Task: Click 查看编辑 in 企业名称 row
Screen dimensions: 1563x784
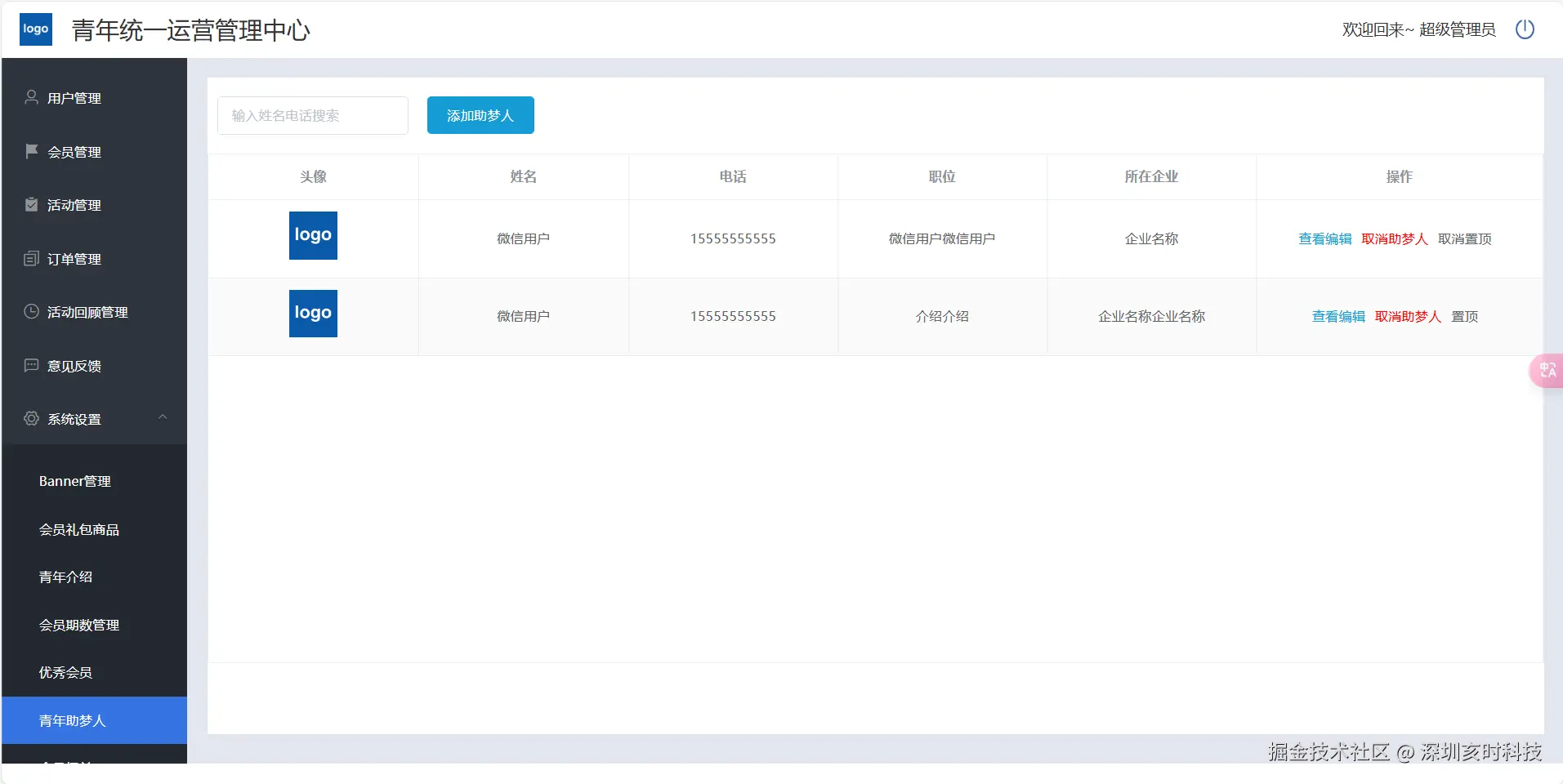Action: (x=1325, y=238)
